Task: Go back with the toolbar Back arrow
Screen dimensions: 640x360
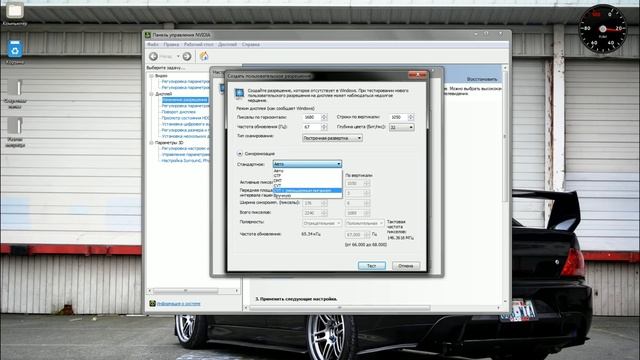Action: (153, 56)
